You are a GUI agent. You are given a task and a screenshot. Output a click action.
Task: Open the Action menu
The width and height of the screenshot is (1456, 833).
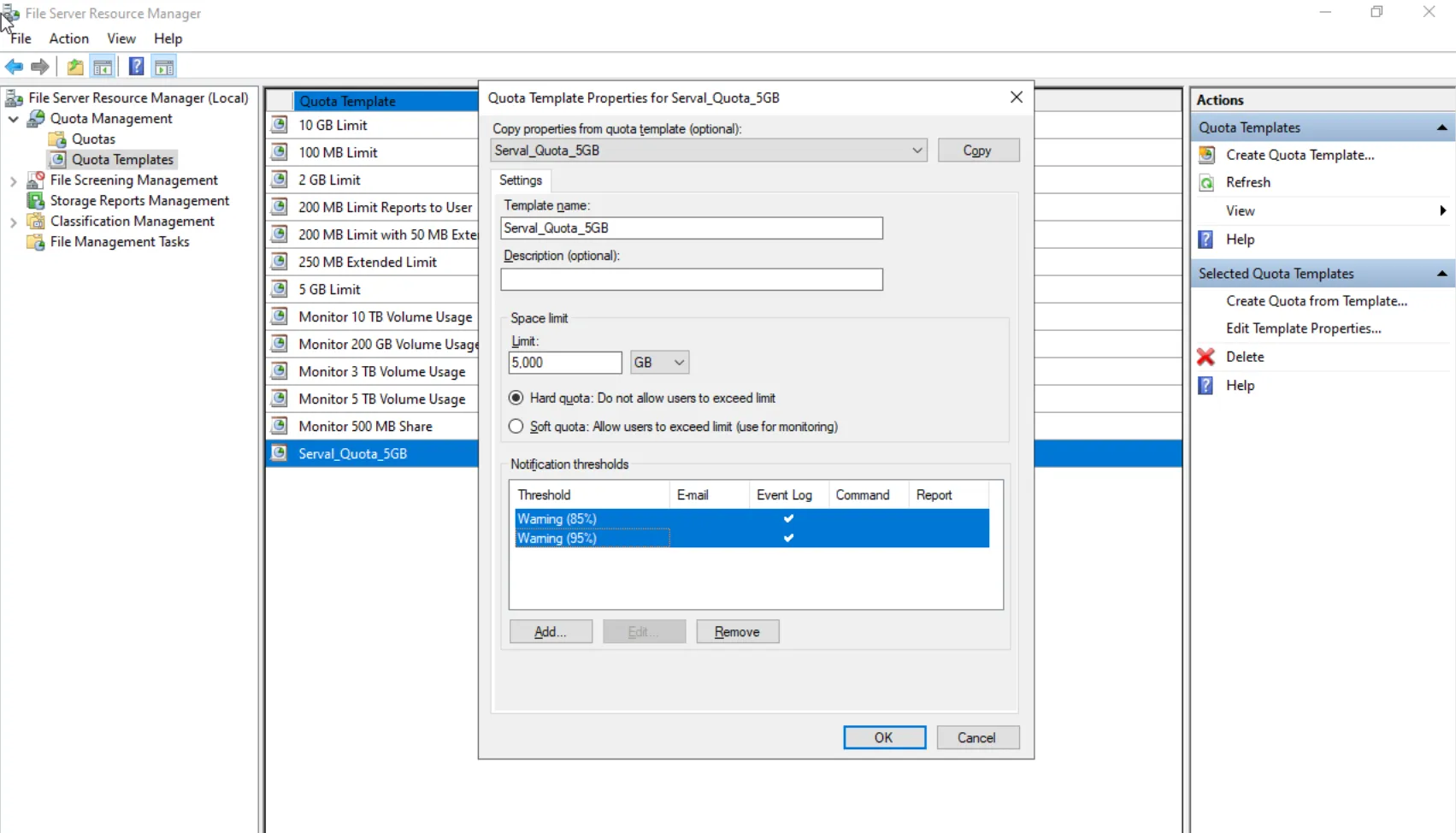(x=69, y=38)
